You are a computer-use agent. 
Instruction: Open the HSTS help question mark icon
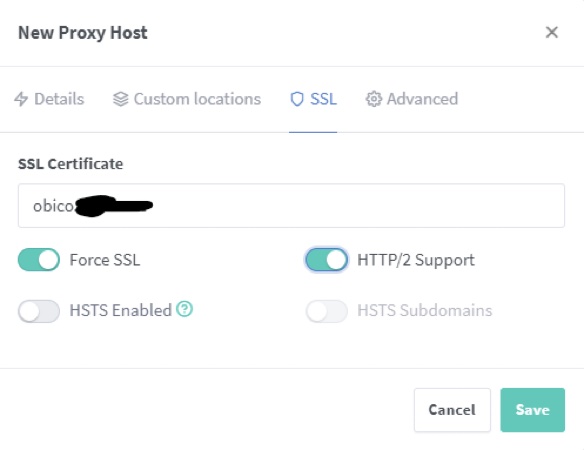pos(184,309)
